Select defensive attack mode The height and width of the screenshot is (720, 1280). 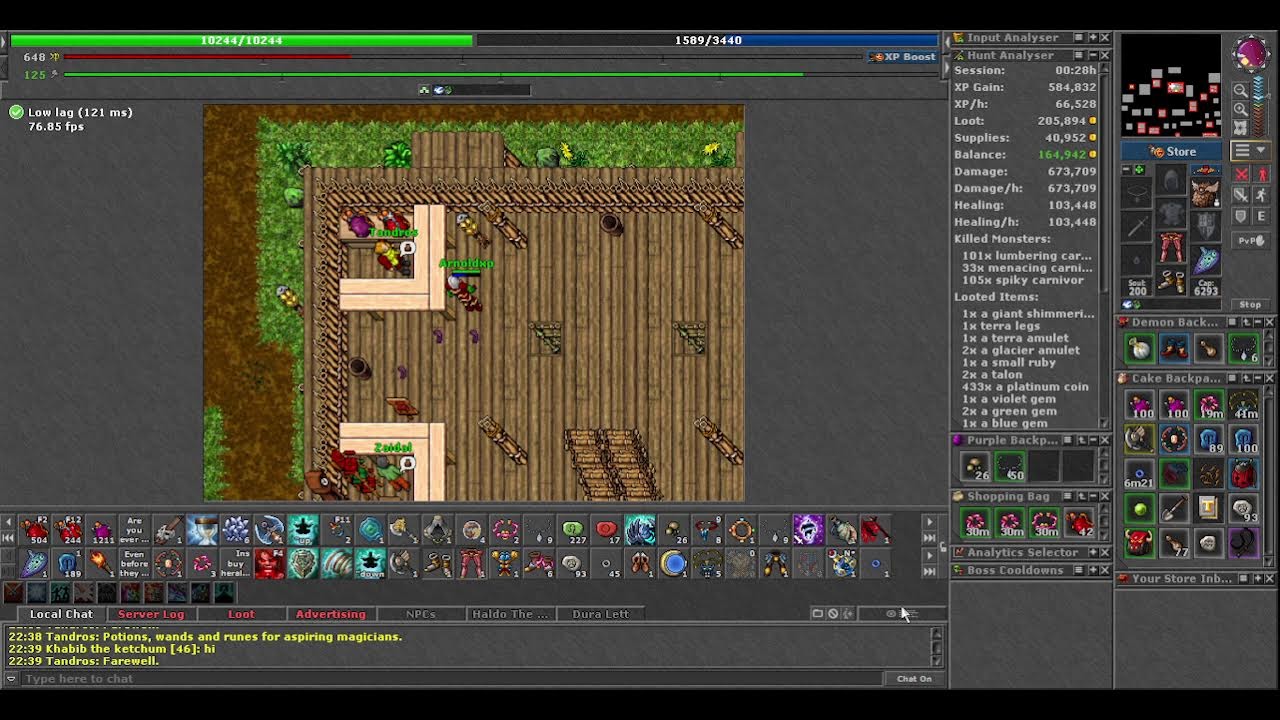[x=1242, y=216]
